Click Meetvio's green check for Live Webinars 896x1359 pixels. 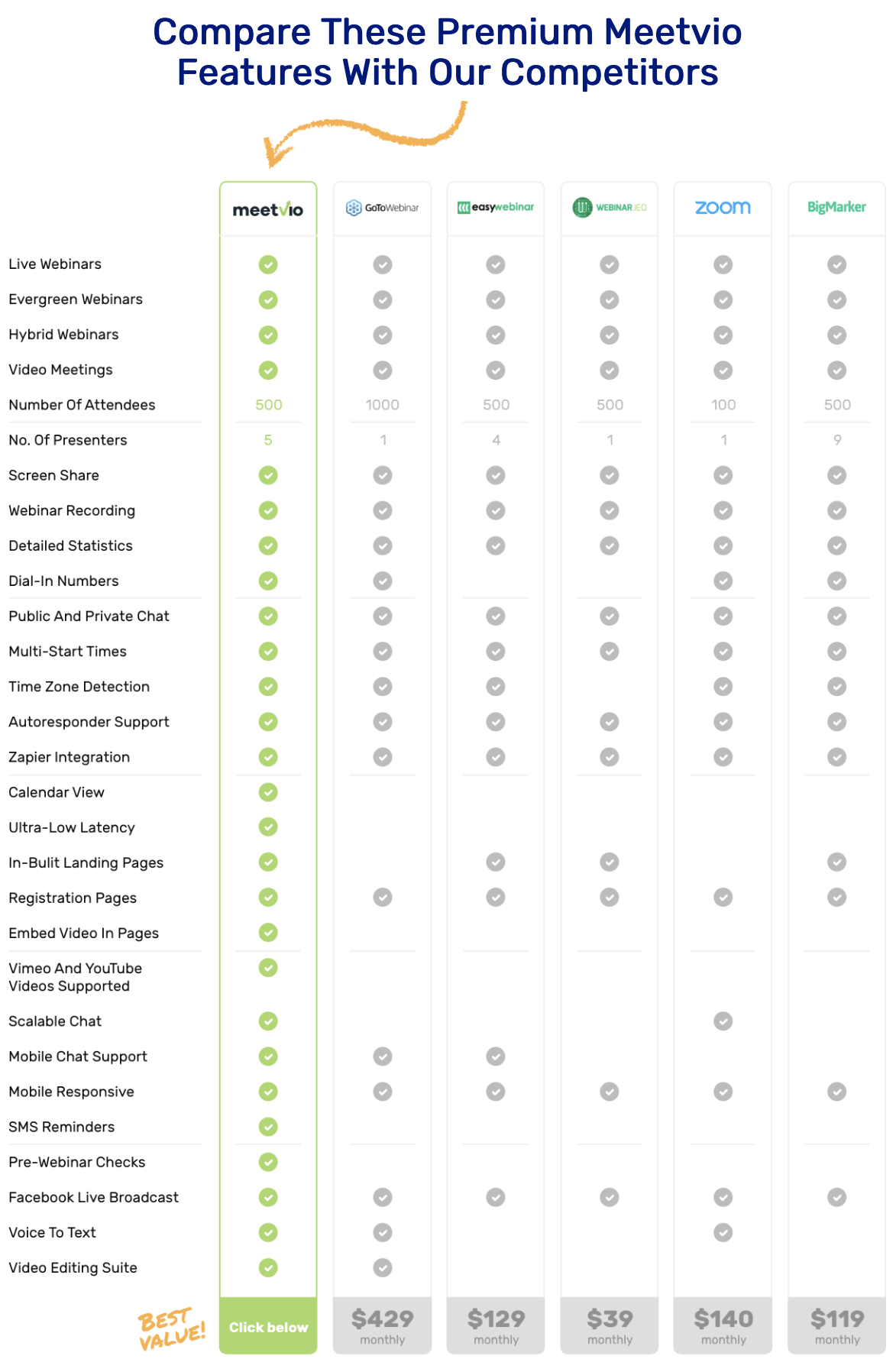pos(268,264)
